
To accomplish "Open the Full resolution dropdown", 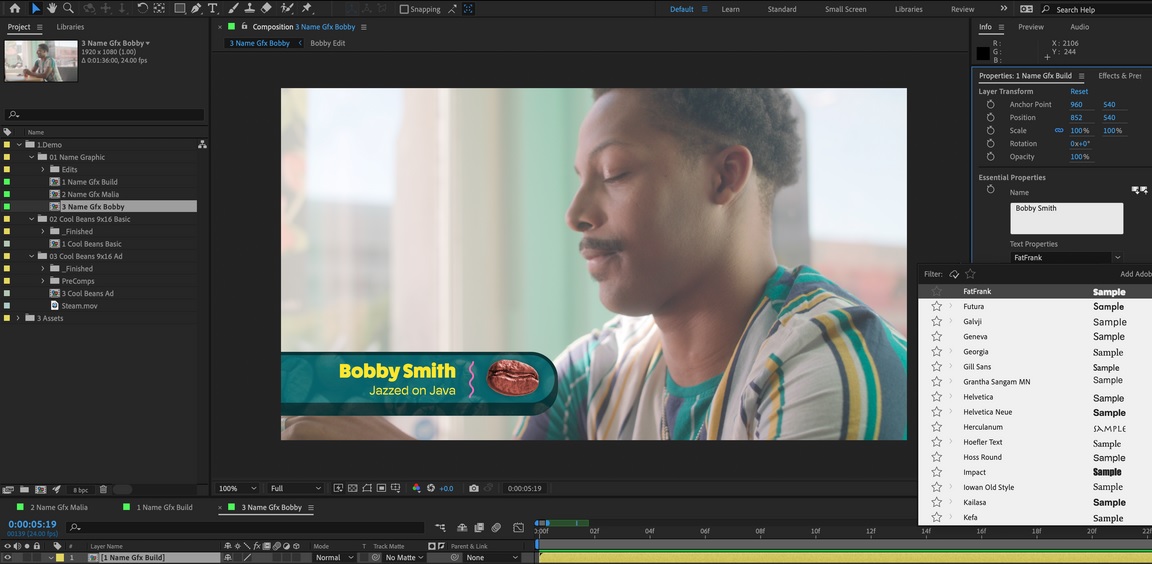I will (296, 488).
